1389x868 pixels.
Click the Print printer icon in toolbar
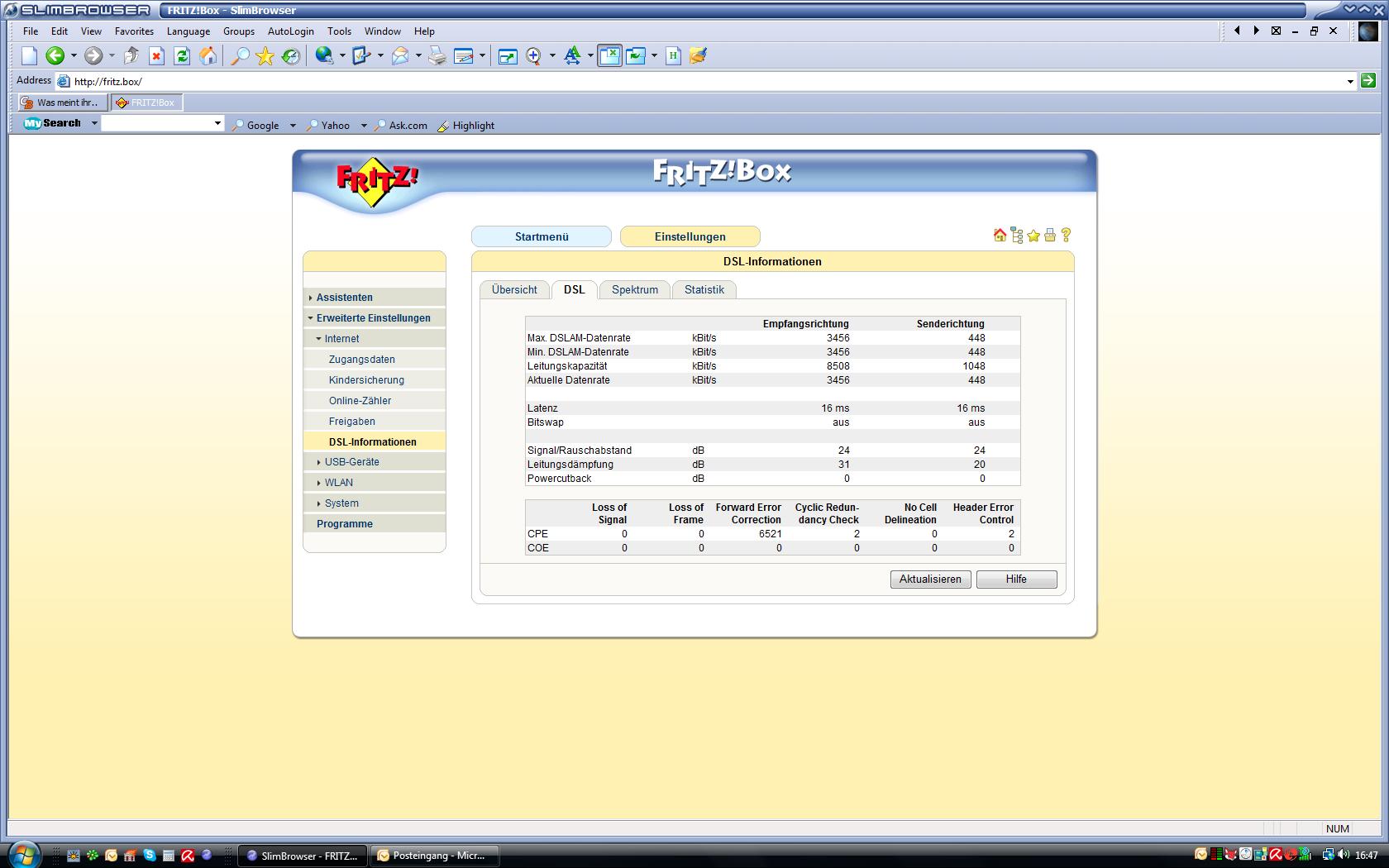(437, 55)
